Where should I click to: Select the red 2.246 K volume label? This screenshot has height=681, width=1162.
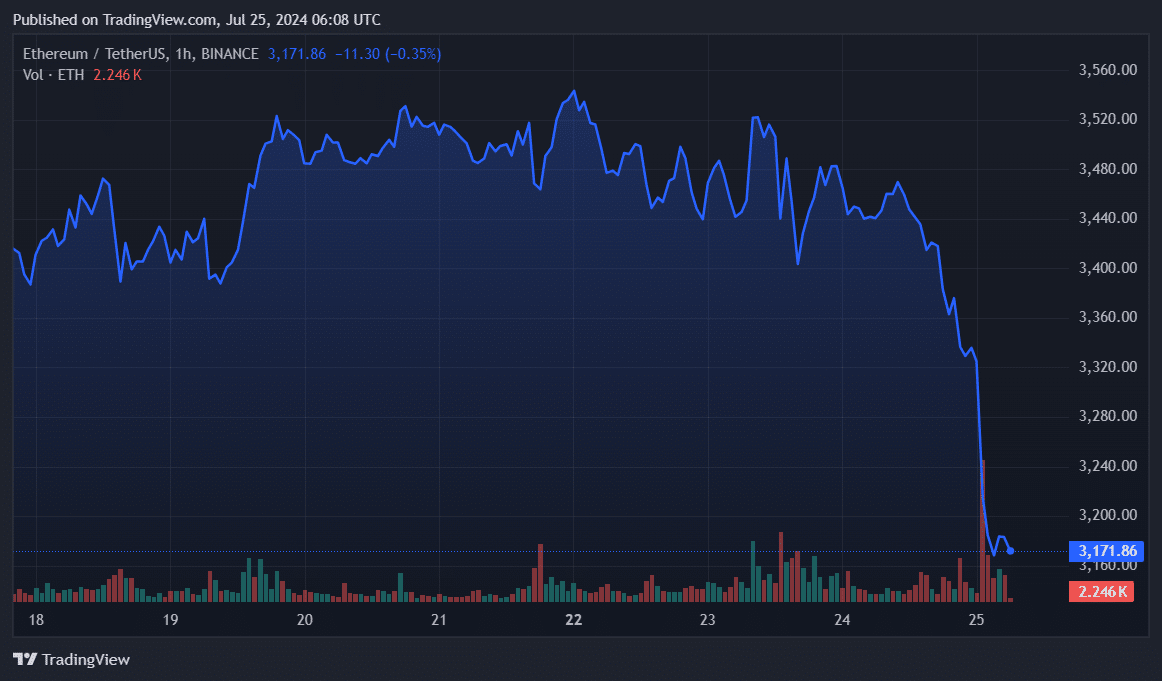[1101, 591]
